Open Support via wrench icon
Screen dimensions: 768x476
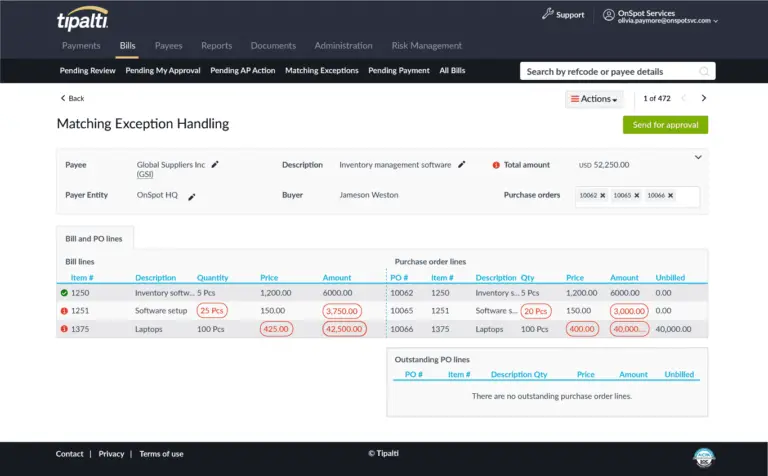[x=548, y=14]
